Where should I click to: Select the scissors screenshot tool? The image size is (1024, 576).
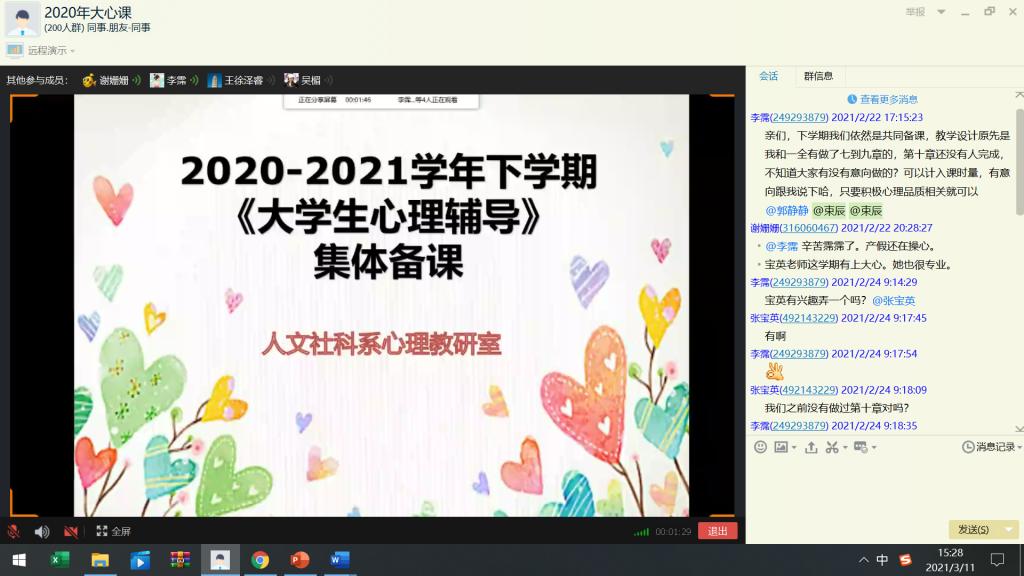pyautogui.click(x=832, y=447)
